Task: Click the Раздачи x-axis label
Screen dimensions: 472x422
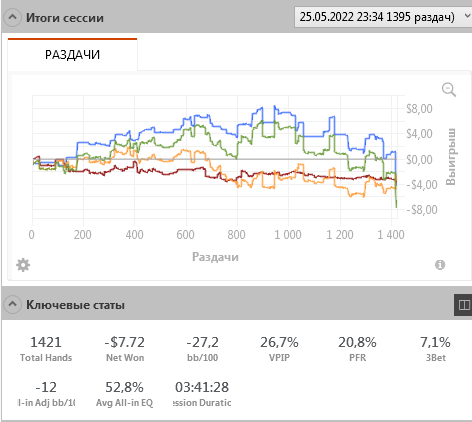Action: 215,257
